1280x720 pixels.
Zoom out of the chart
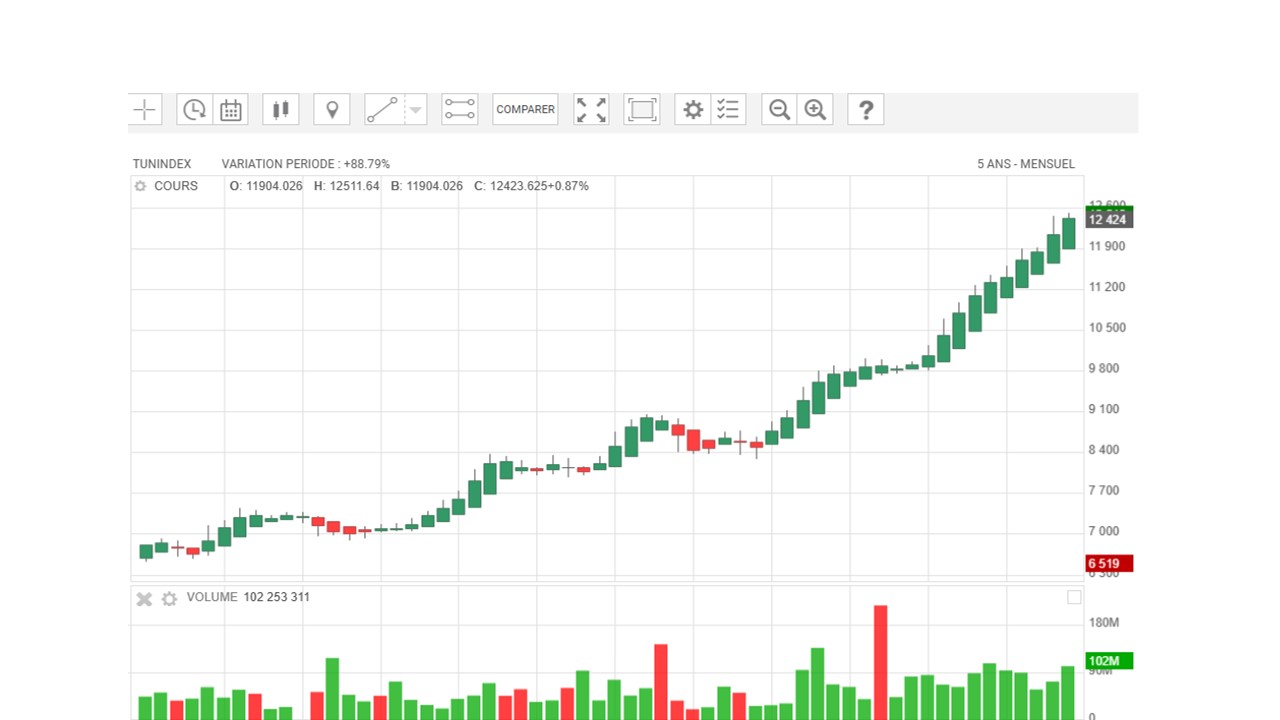click(780, 110)
